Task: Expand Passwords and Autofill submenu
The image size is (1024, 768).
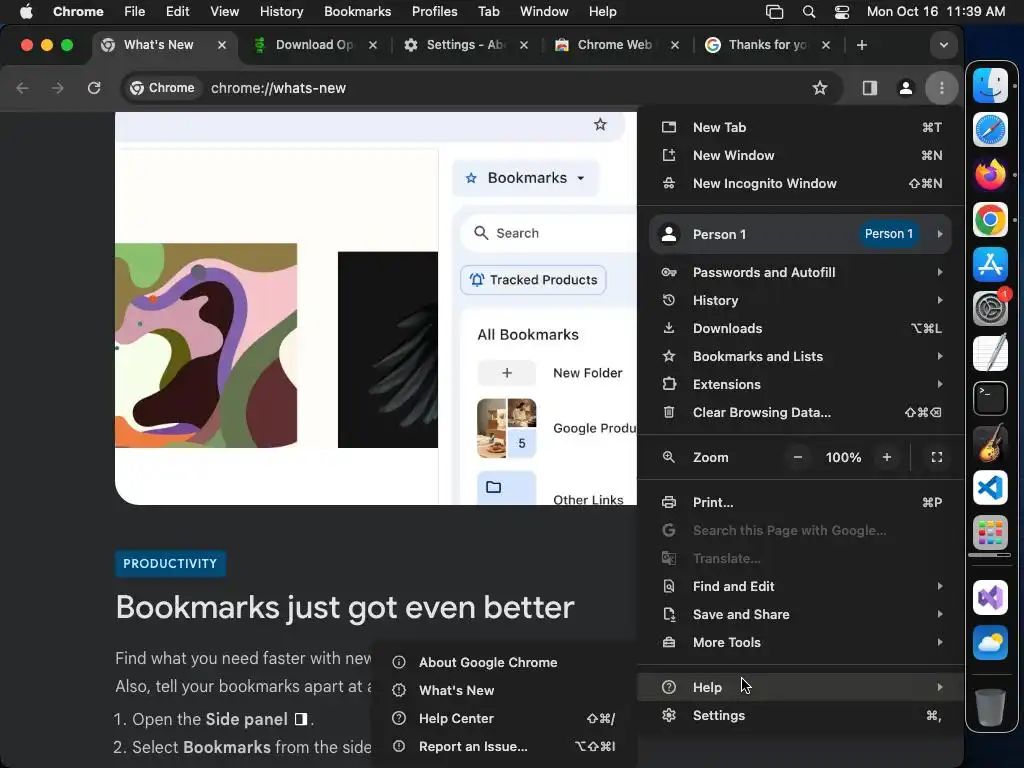Action: [801, 272]
